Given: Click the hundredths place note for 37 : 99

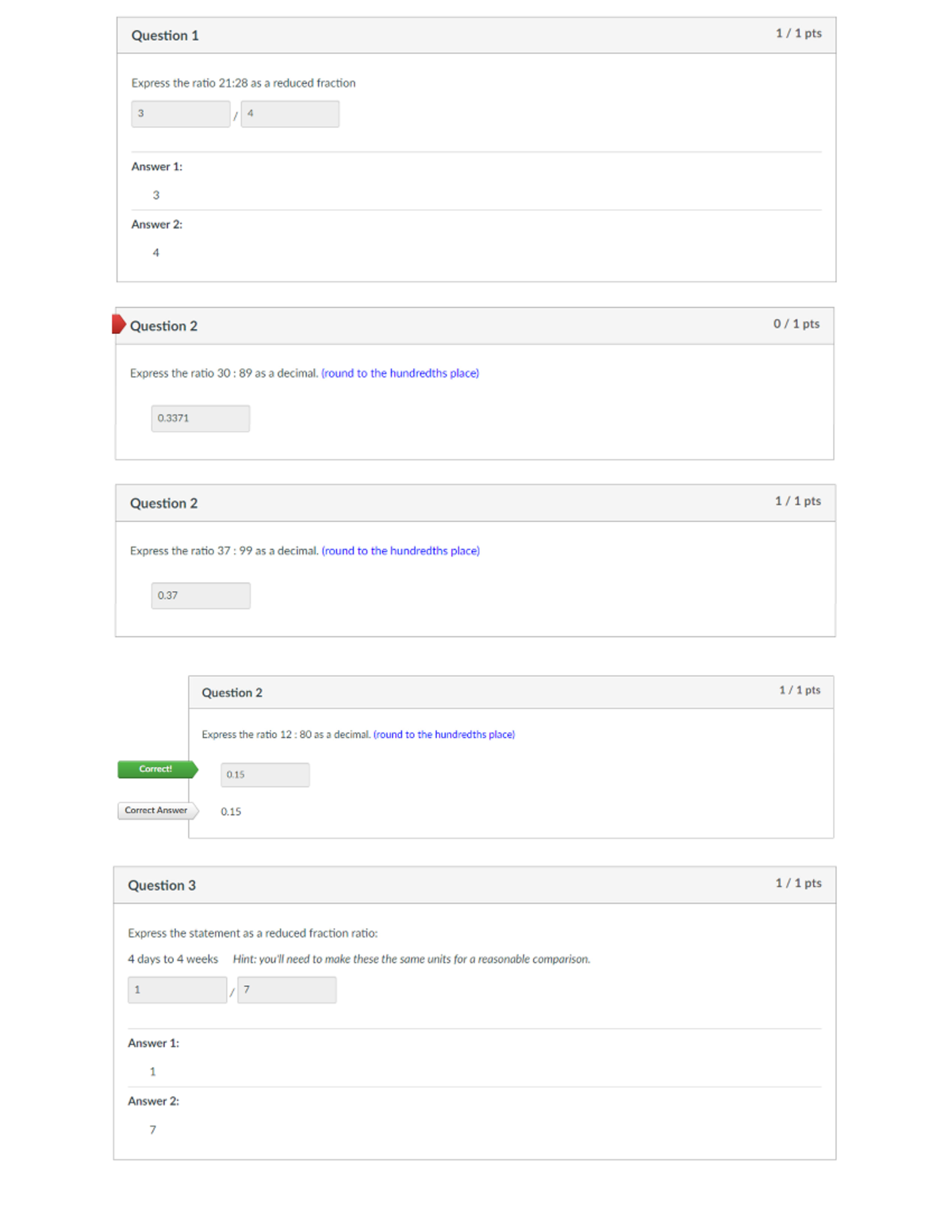Looking at the screenshot, I should [401, 551].
